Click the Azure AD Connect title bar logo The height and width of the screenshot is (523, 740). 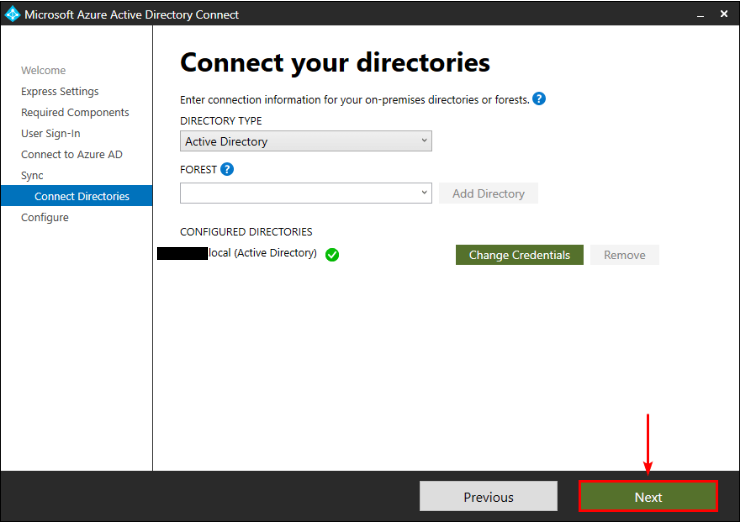point(12,14)
